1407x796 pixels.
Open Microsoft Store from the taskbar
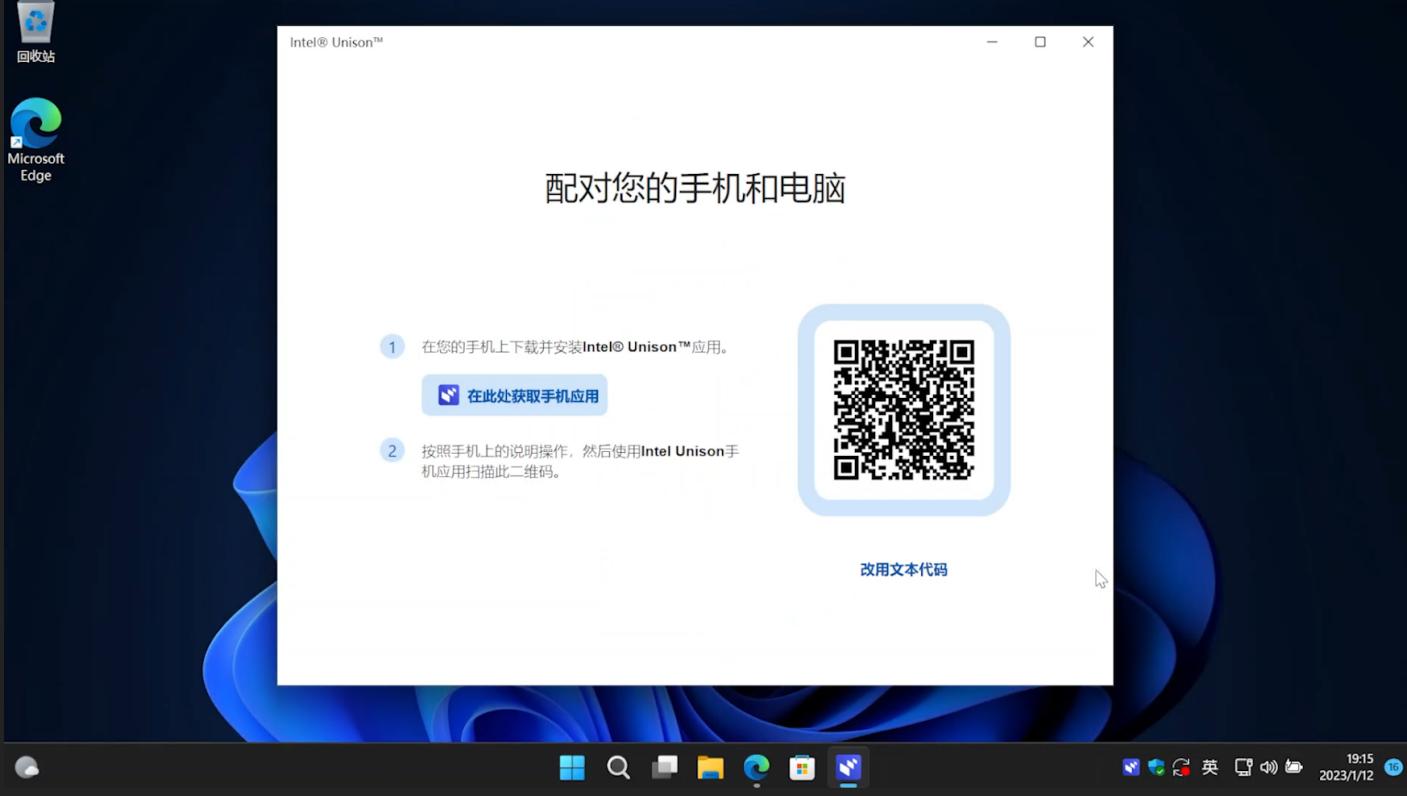tap(802, 767)
